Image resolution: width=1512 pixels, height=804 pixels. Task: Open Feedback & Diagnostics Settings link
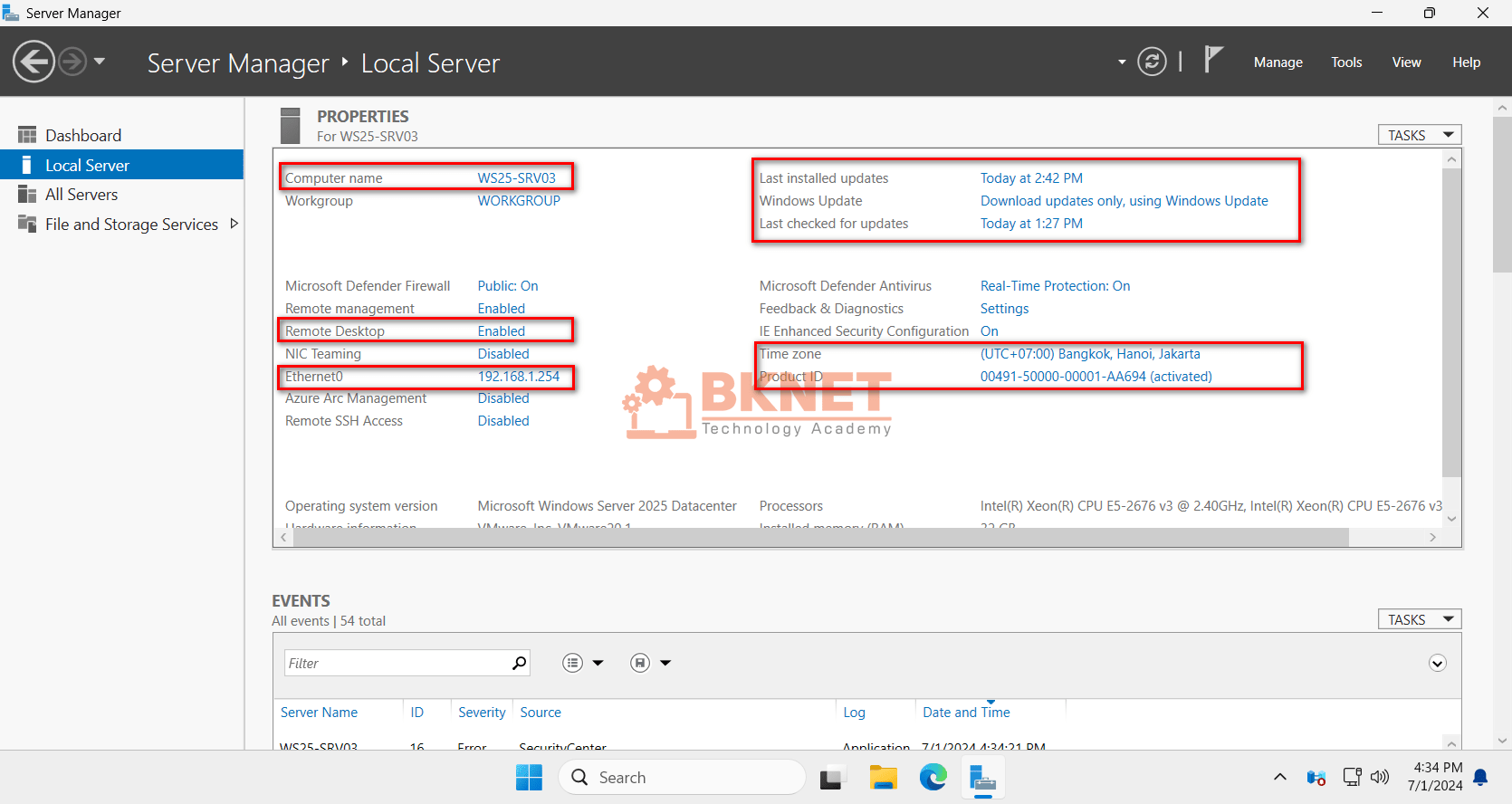tap(1004, 309)
